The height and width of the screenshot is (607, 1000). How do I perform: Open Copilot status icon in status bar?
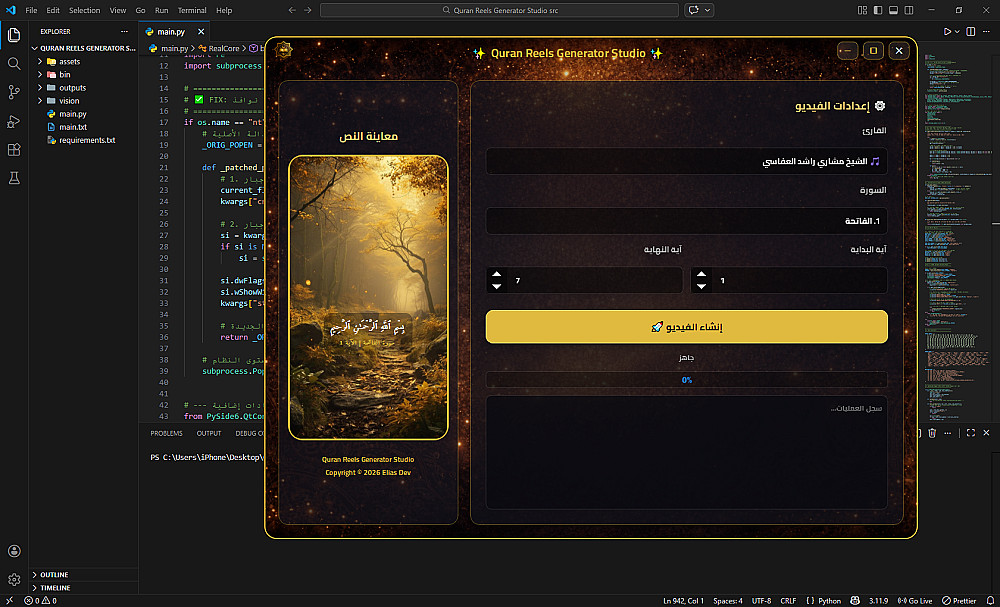(x=855, y=601)
